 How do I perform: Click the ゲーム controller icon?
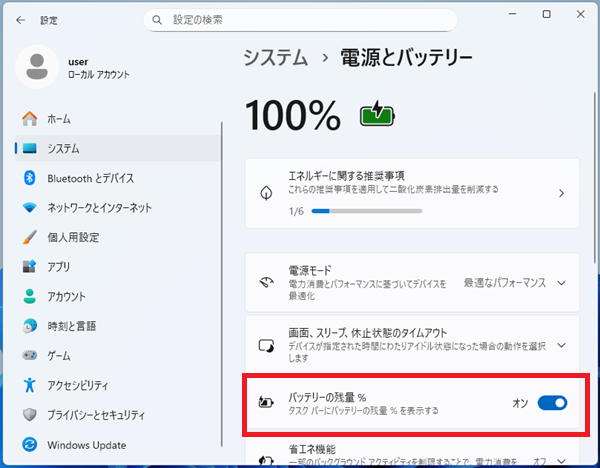pyautogui.click(x=29, y=355)
